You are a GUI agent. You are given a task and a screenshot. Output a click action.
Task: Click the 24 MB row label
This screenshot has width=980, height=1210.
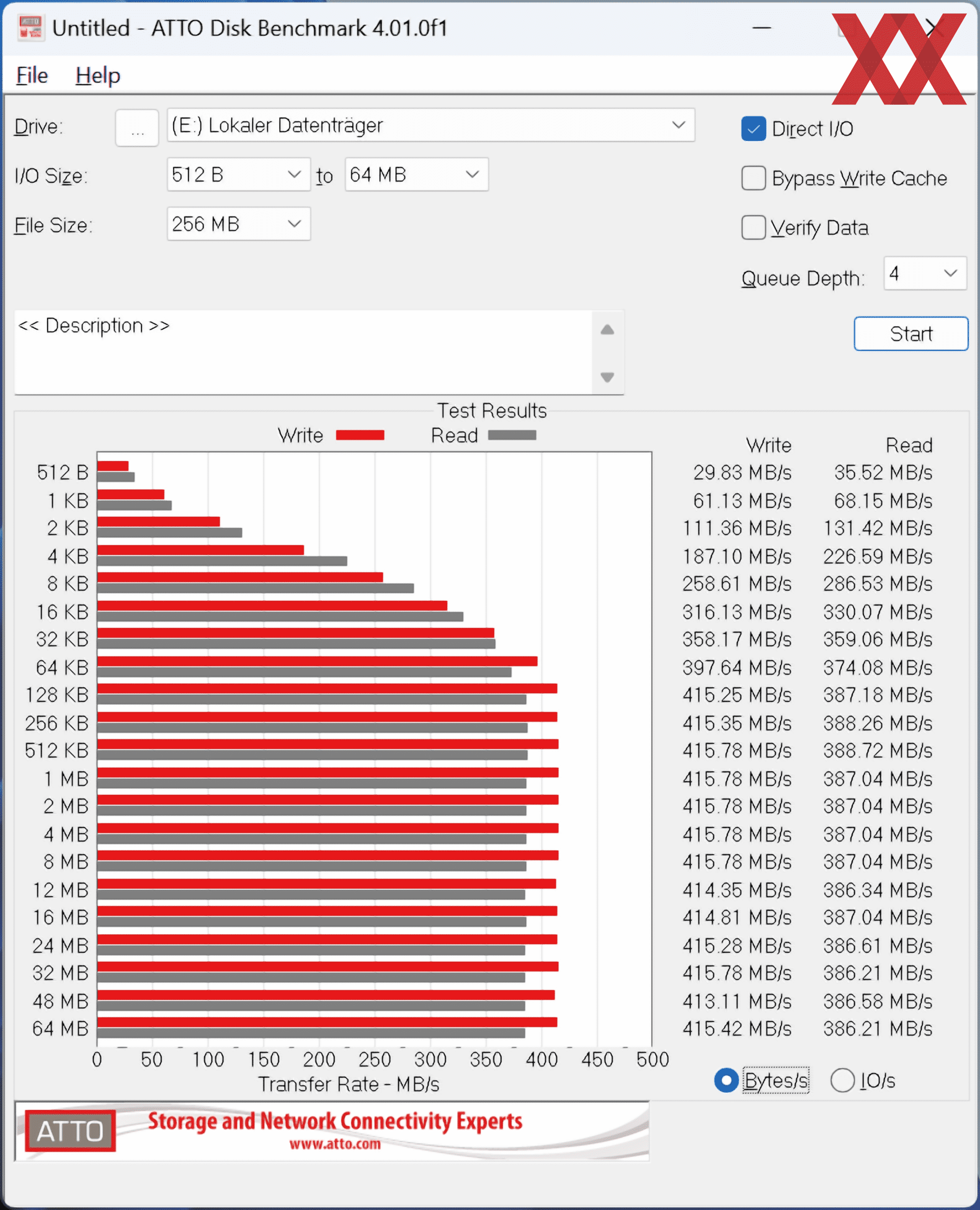(60, 945)
